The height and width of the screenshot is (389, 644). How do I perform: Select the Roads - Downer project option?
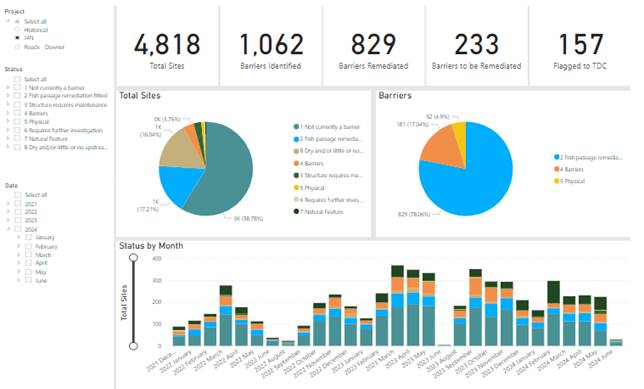pos(17,47)
